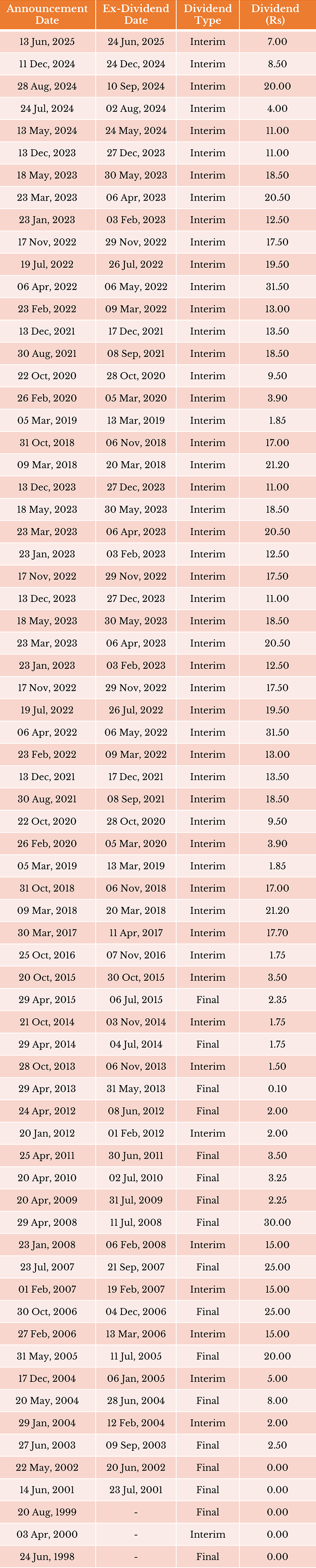Click the 29 Apr, 2013 announcement date
The image size is (316, 1568).
coord(48,1089)
